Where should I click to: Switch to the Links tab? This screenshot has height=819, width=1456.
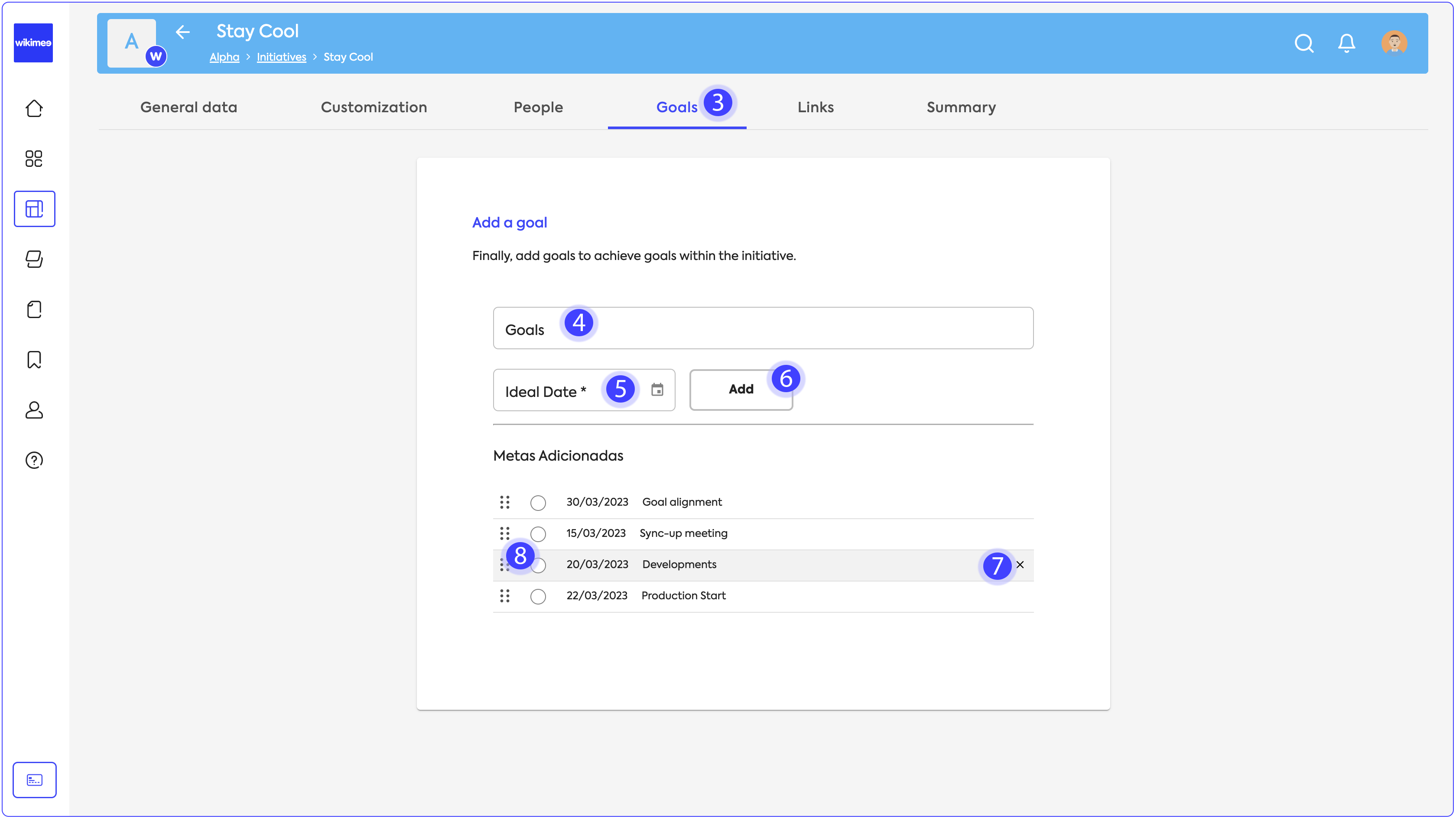(815, 107)
